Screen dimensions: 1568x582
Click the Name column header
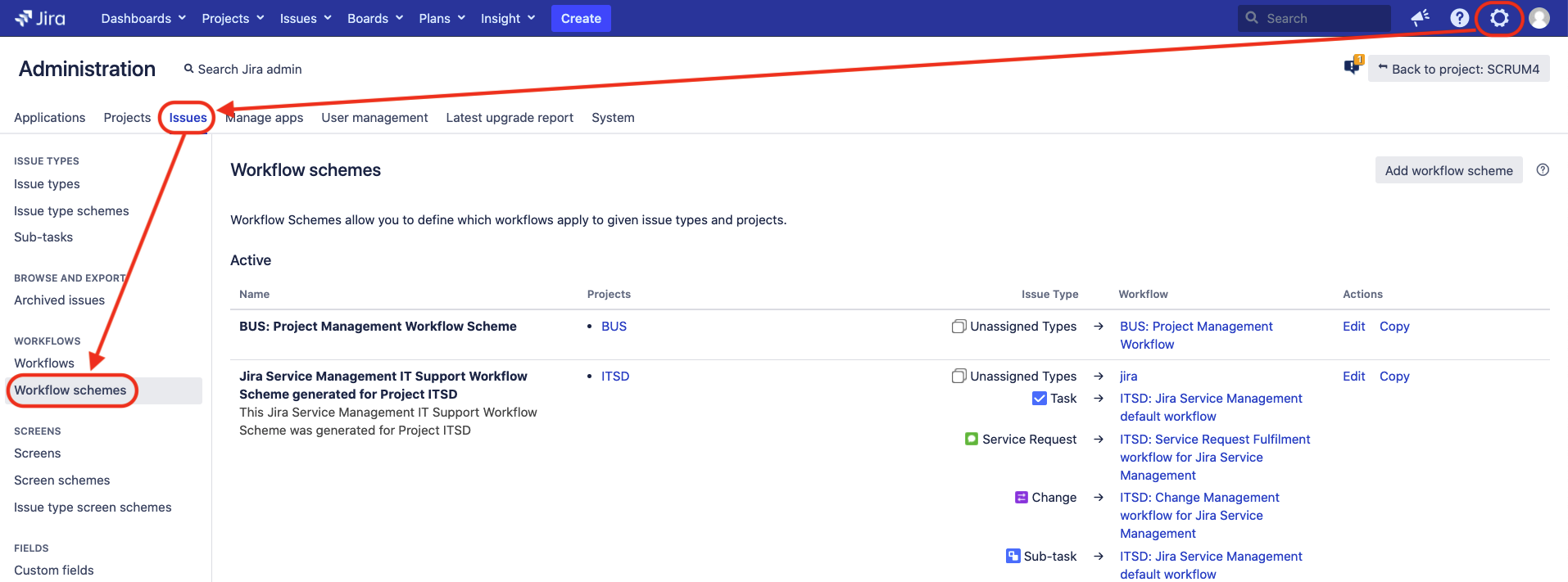tap(254, 295)
